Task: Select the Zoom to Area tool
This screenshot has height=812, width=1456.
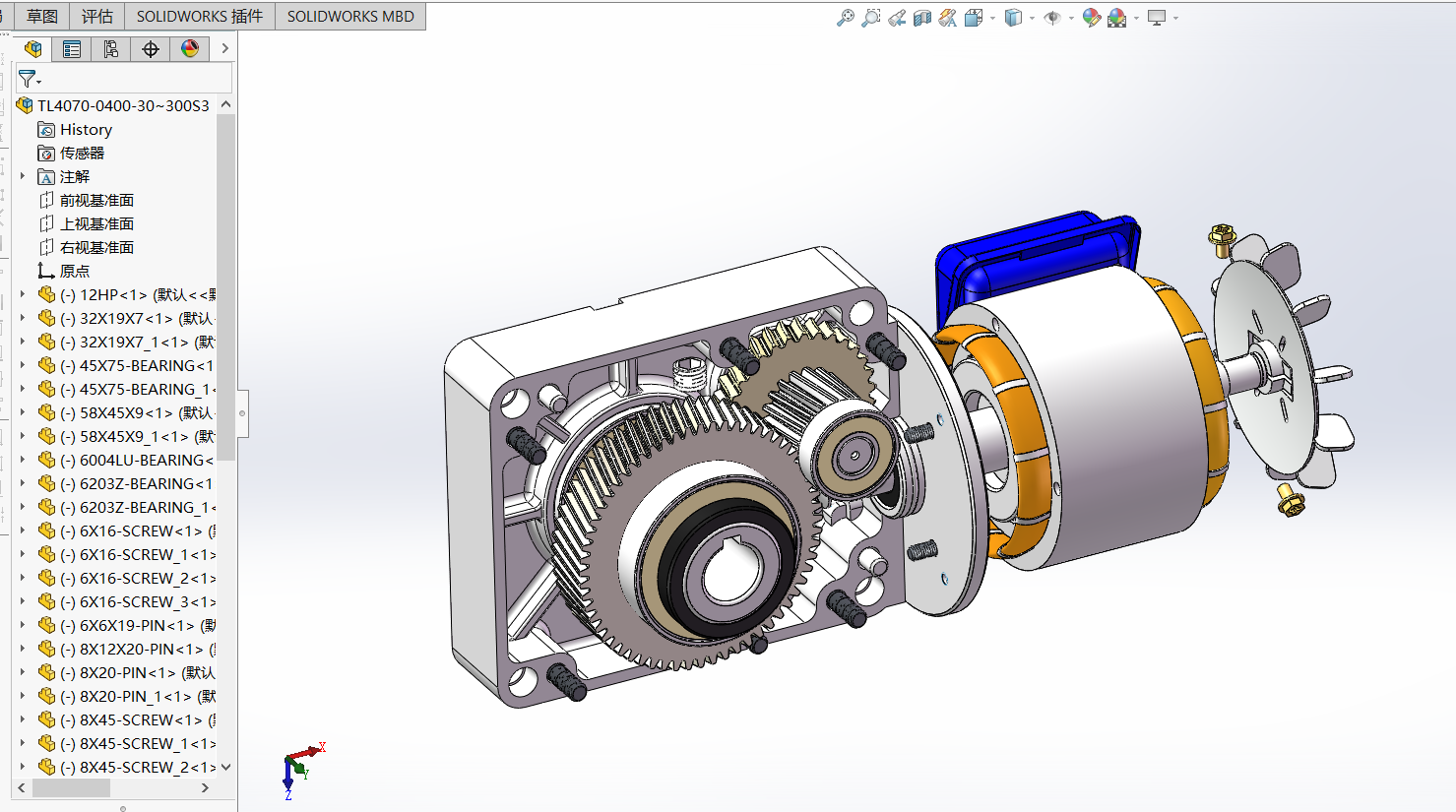Action: 871,18
